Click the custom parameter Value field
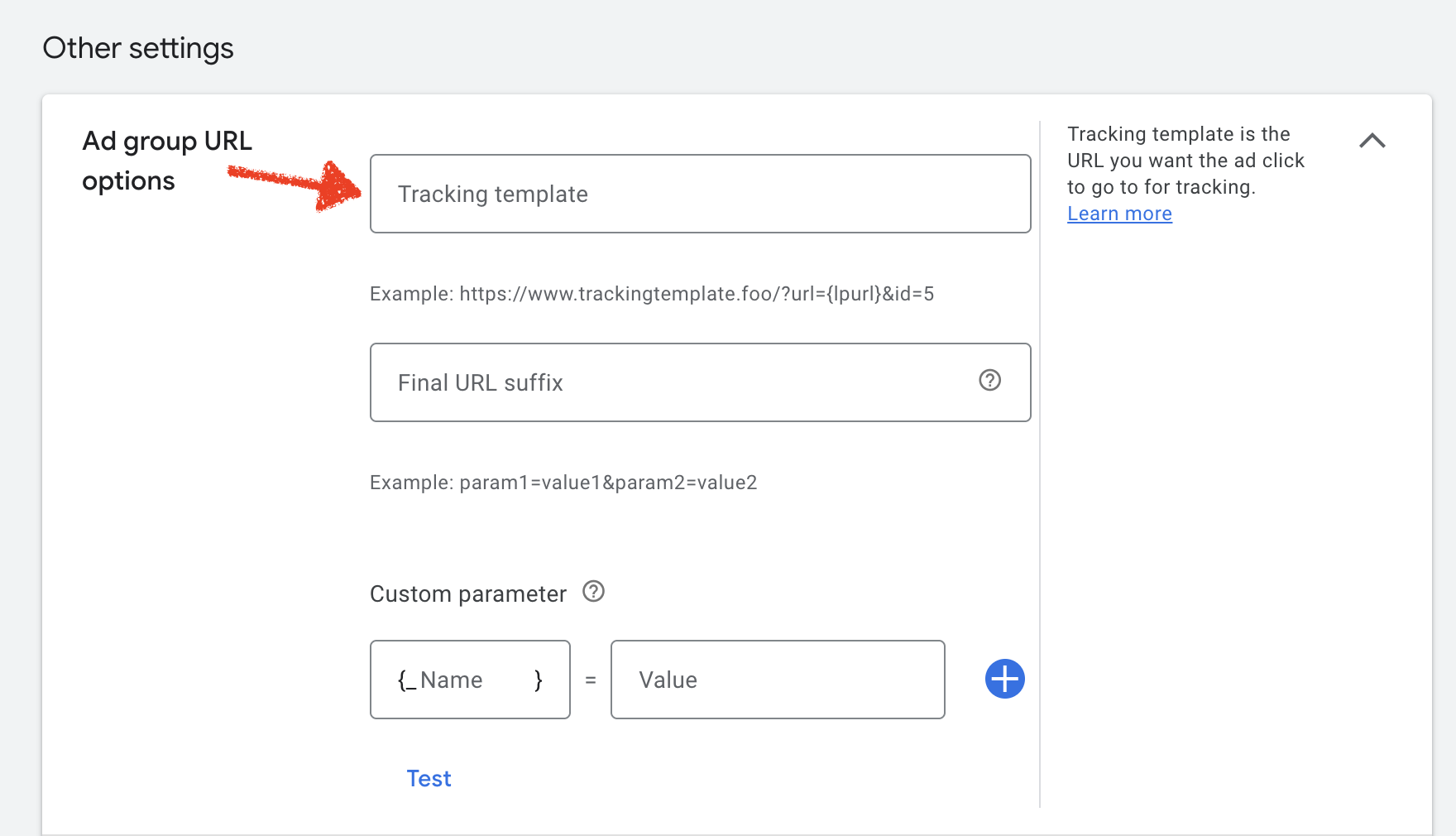The height and width of the screenshot is (836, 1456). click(777, 680)
